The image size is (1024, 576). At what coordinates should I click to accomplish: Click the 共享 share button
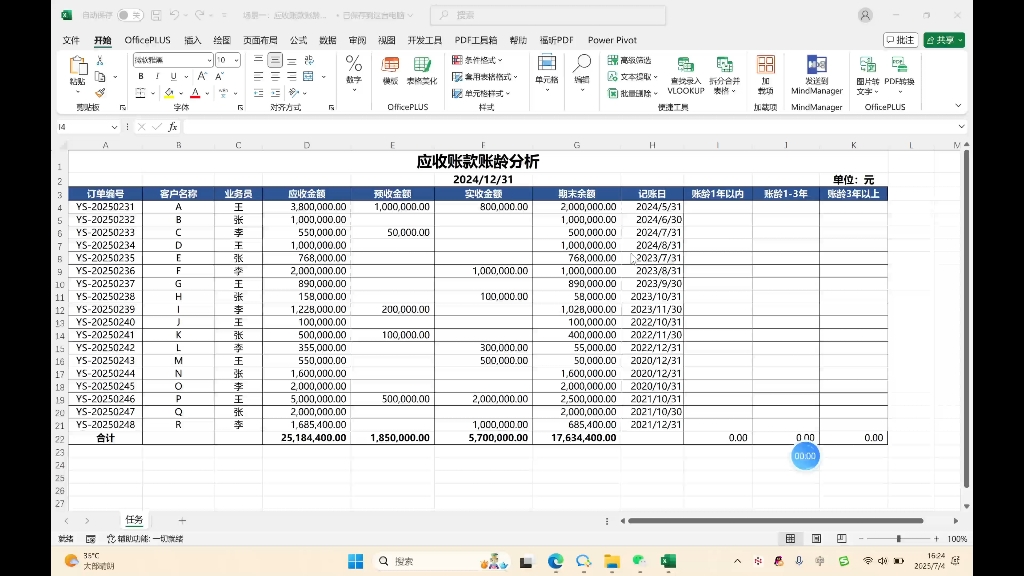coord(944,40)
